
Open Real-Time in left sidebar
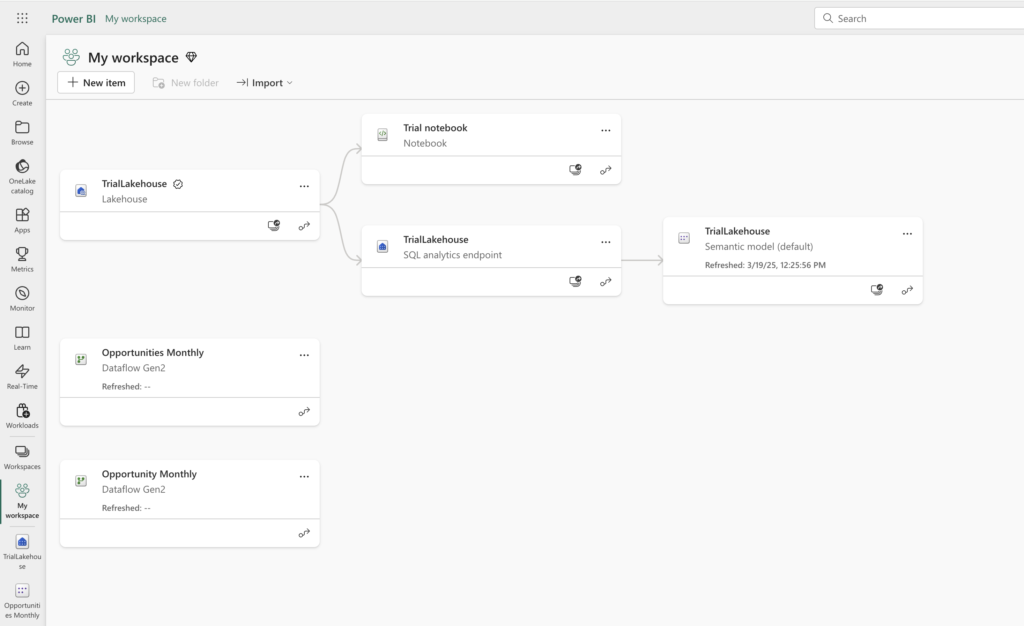click(x=22, y=377)
